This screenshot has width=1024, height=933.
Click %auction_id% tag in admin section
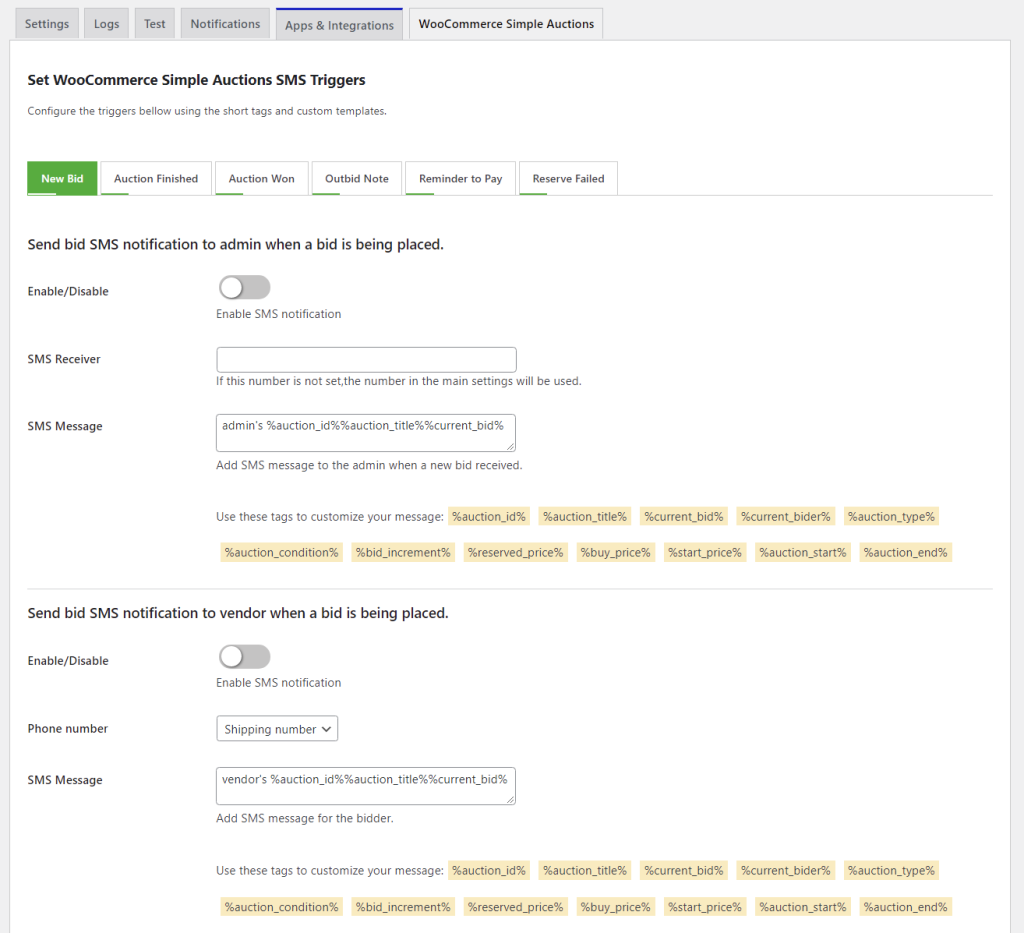488,516
